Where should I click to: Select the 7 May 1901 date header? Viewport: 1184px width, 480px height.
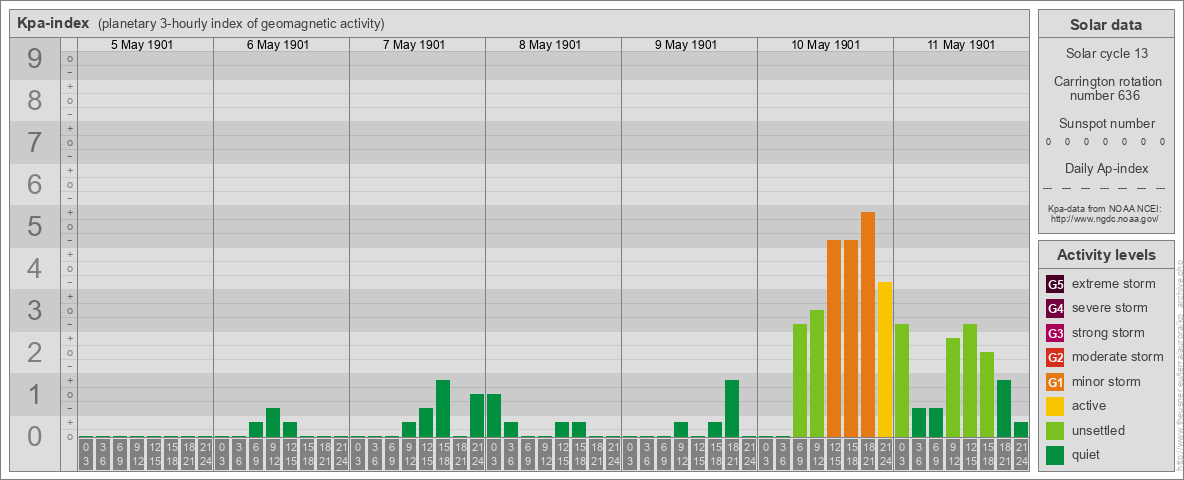pos(414,45)
